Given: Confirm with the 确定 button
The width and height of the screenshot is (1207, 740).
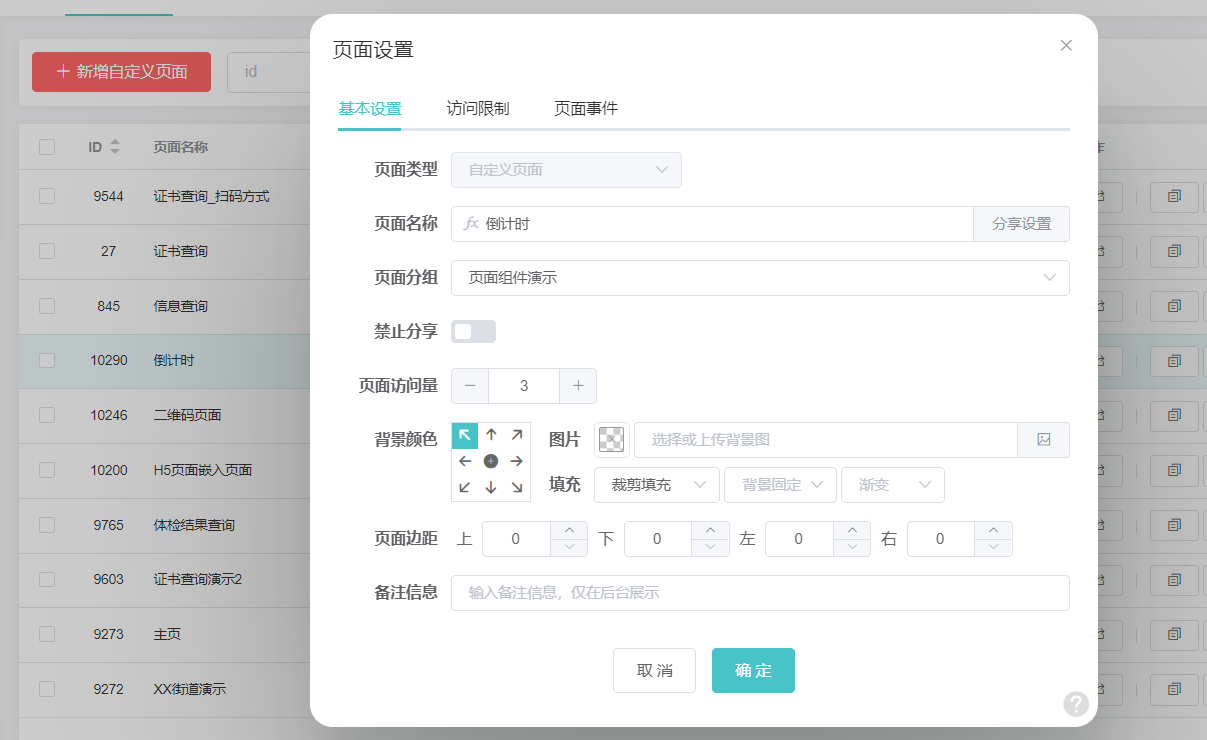Looking at the screenshot, I should pyautogui.click(x=753, y=670).
